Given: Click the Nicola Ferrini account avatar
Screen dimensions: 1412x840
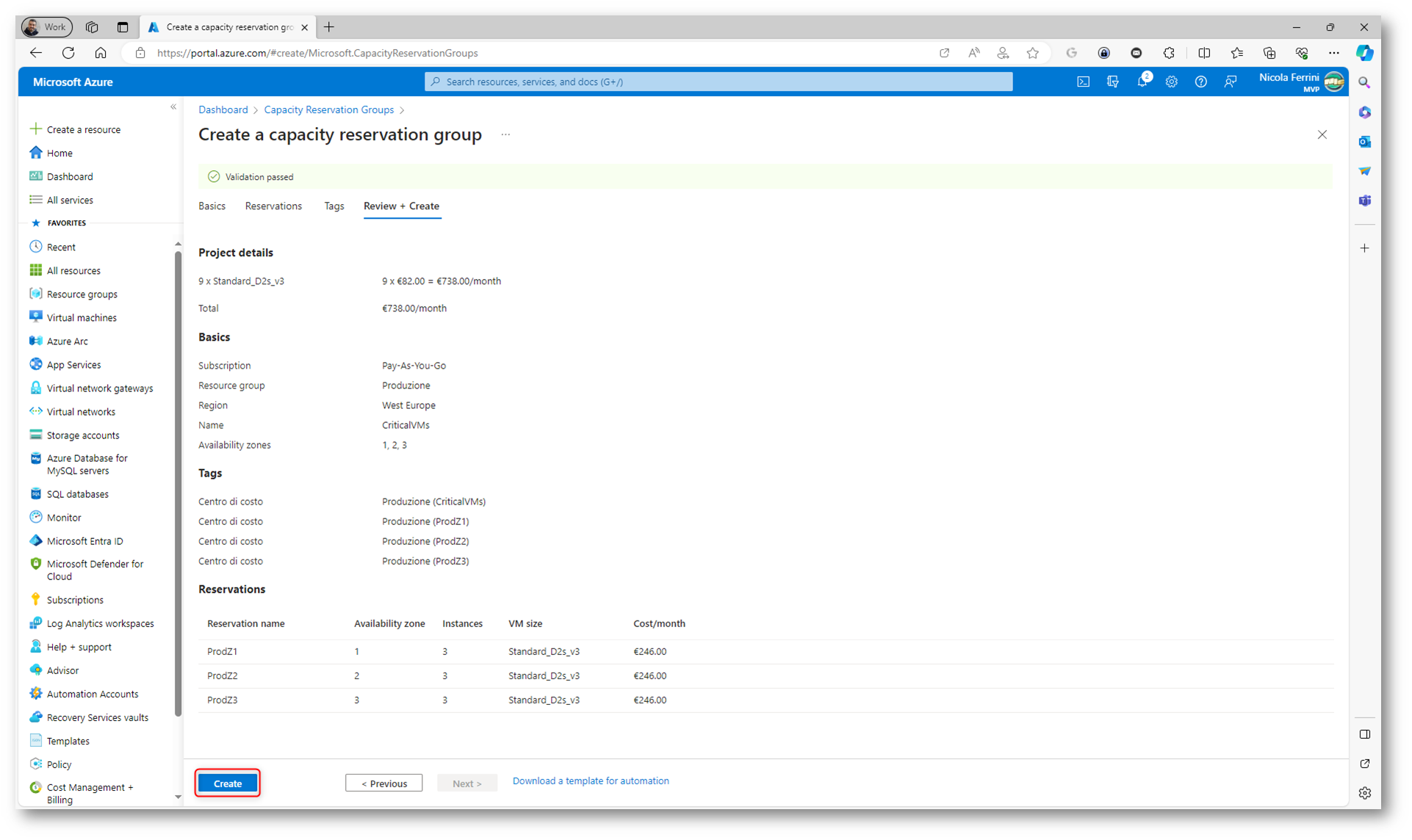Looking at the screenshot, I should click(1333, 82).
